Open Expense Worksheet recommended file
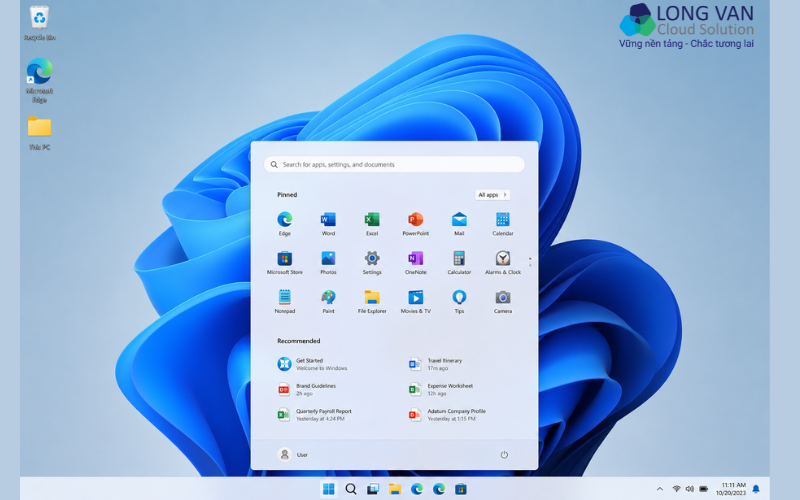The image size is (800, 500). tap(441, 390)
